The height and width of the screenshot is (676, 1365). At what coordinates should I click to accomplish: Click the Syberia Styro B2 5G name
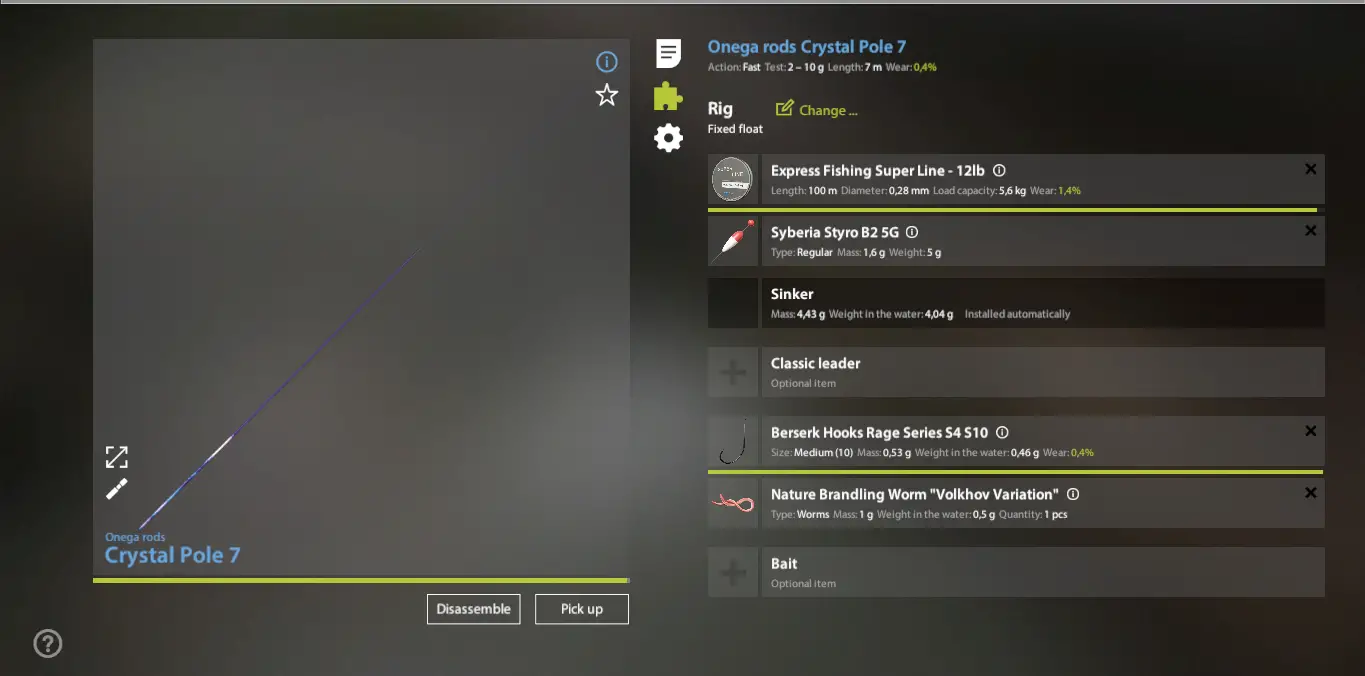tap(835, 232)
